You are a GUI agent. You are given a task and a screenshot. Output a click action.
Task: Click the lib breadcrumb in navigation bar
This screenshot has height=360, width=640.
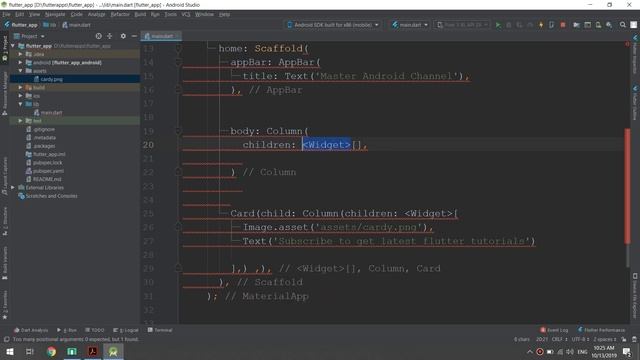[x=50, y=25]
